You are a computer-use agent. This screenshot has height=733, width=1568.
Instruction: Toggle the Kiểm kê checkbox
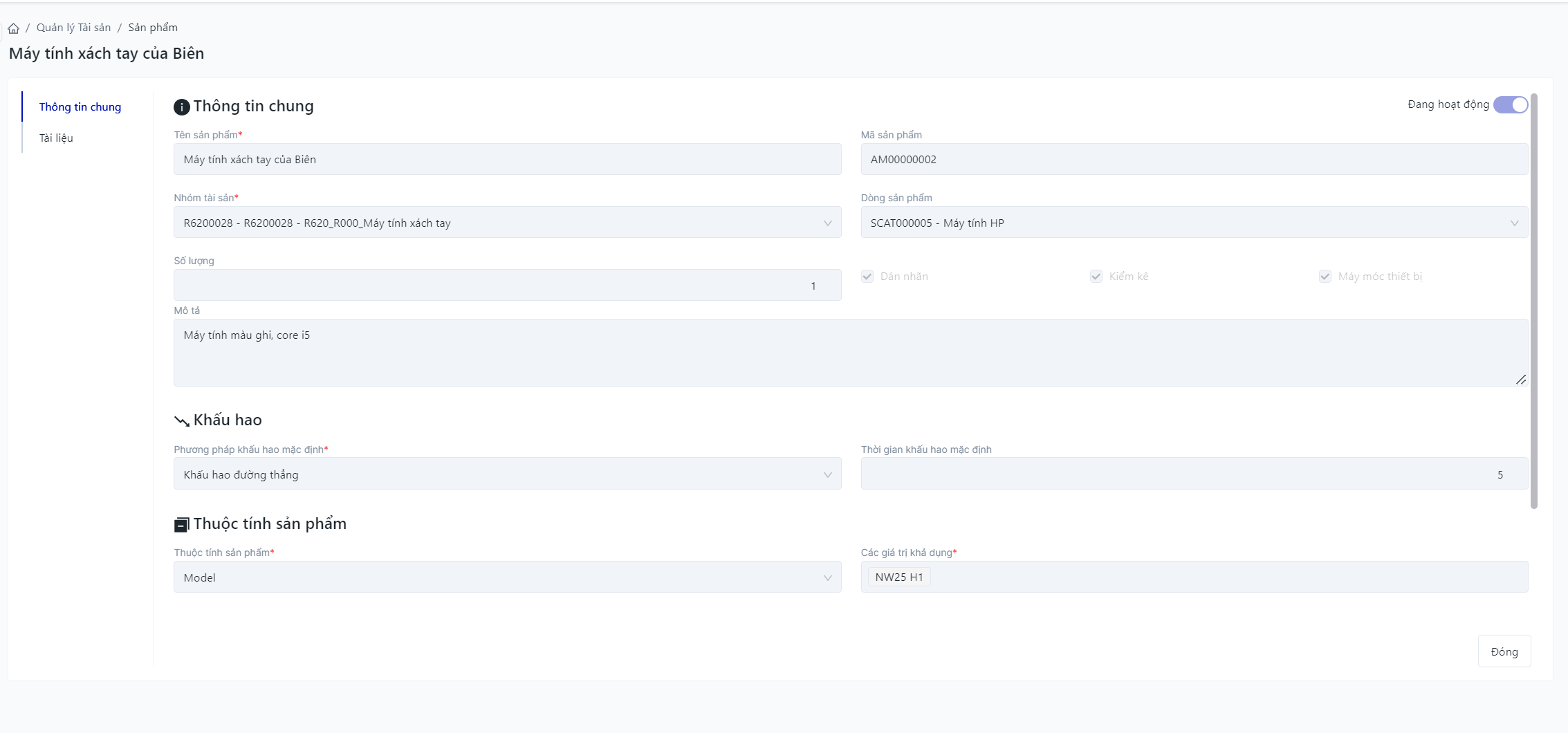pos(1096,277)
